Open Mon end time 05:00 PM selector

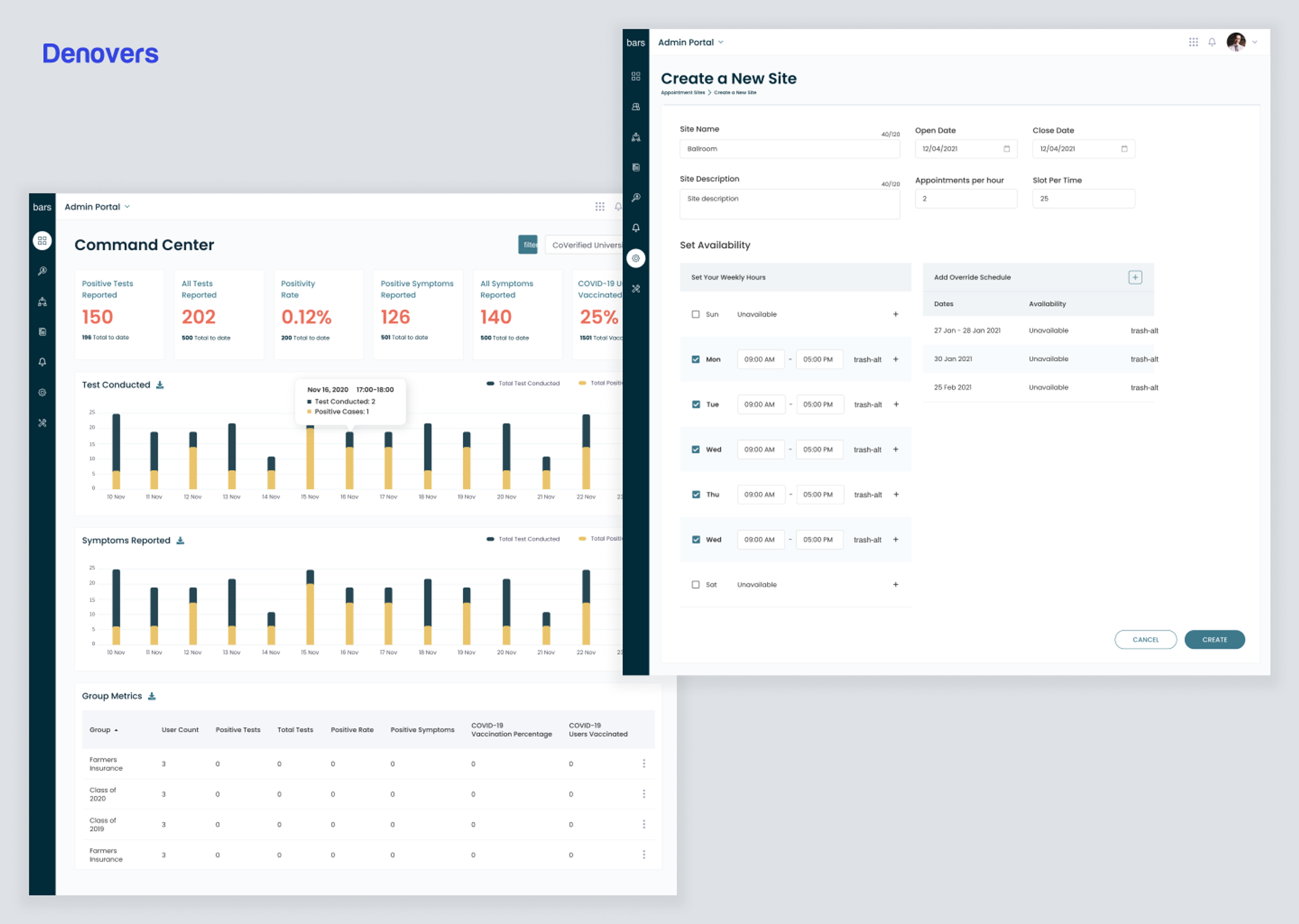pos(819,359)
